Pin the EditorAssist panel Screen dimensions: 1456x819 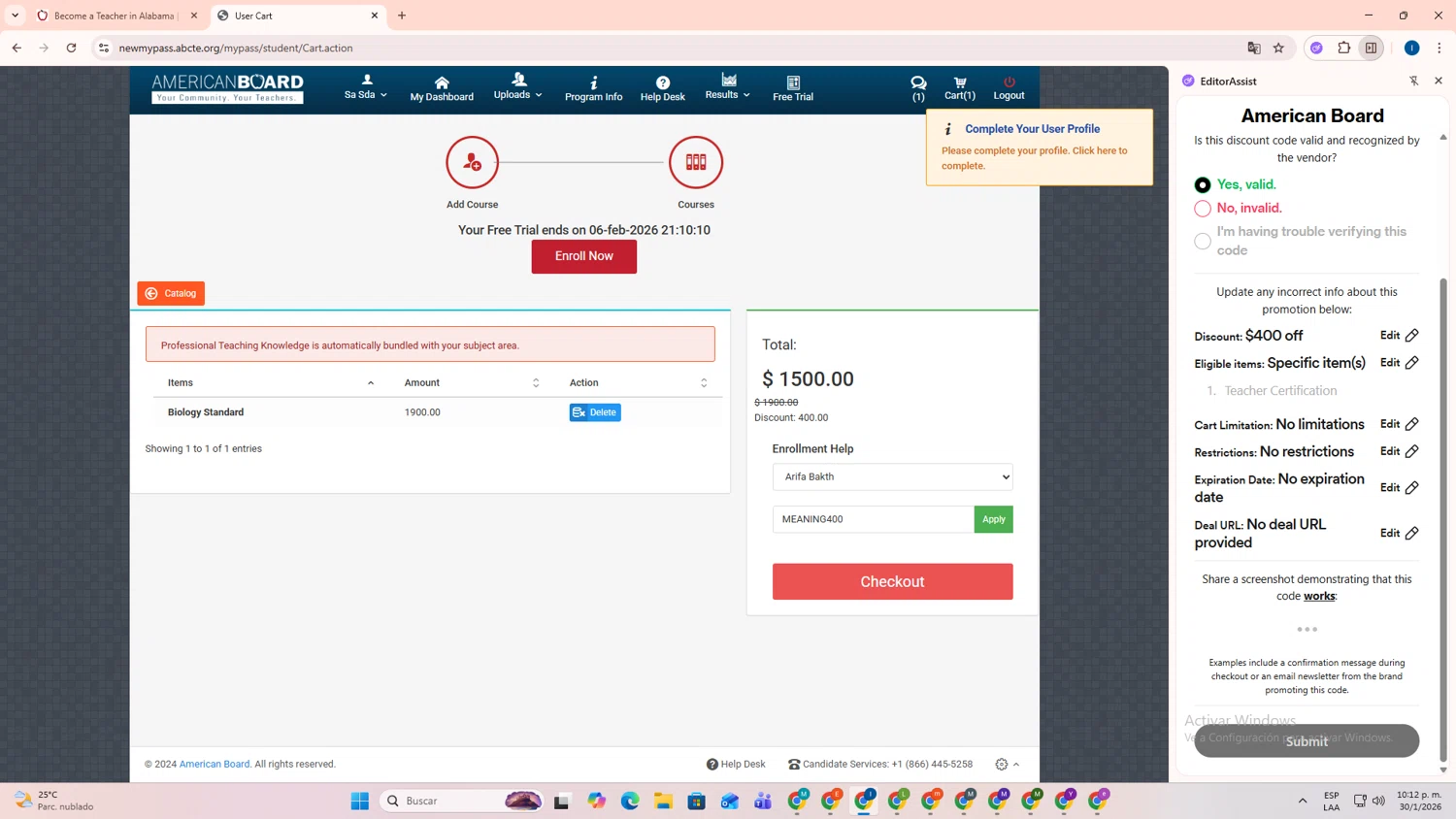pos(1413,82)
